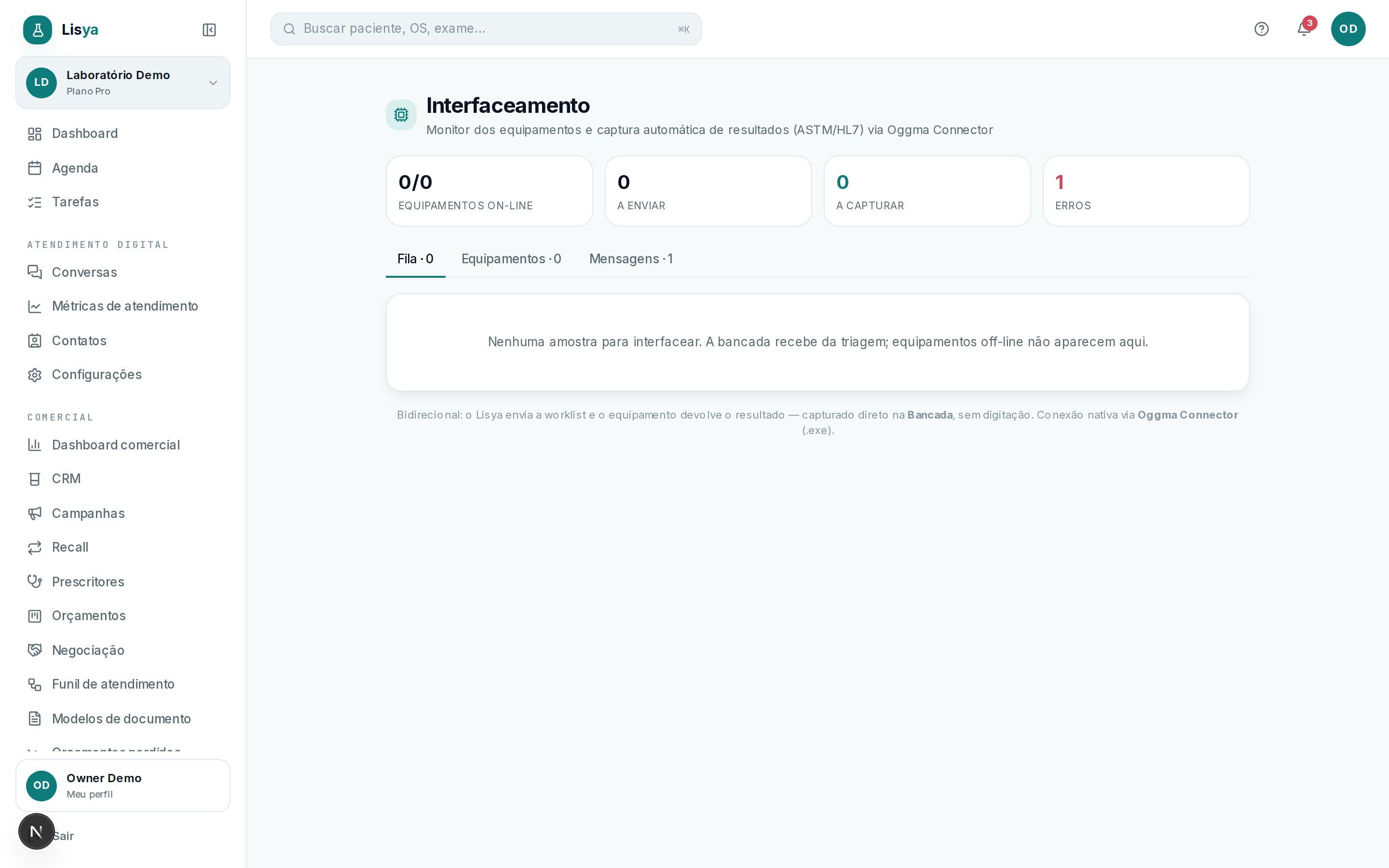The width and height of the screenshot is (1389, 868).
Task: Switch to the Fila tab
Action: pyautogui.click(x=416, y=259)
